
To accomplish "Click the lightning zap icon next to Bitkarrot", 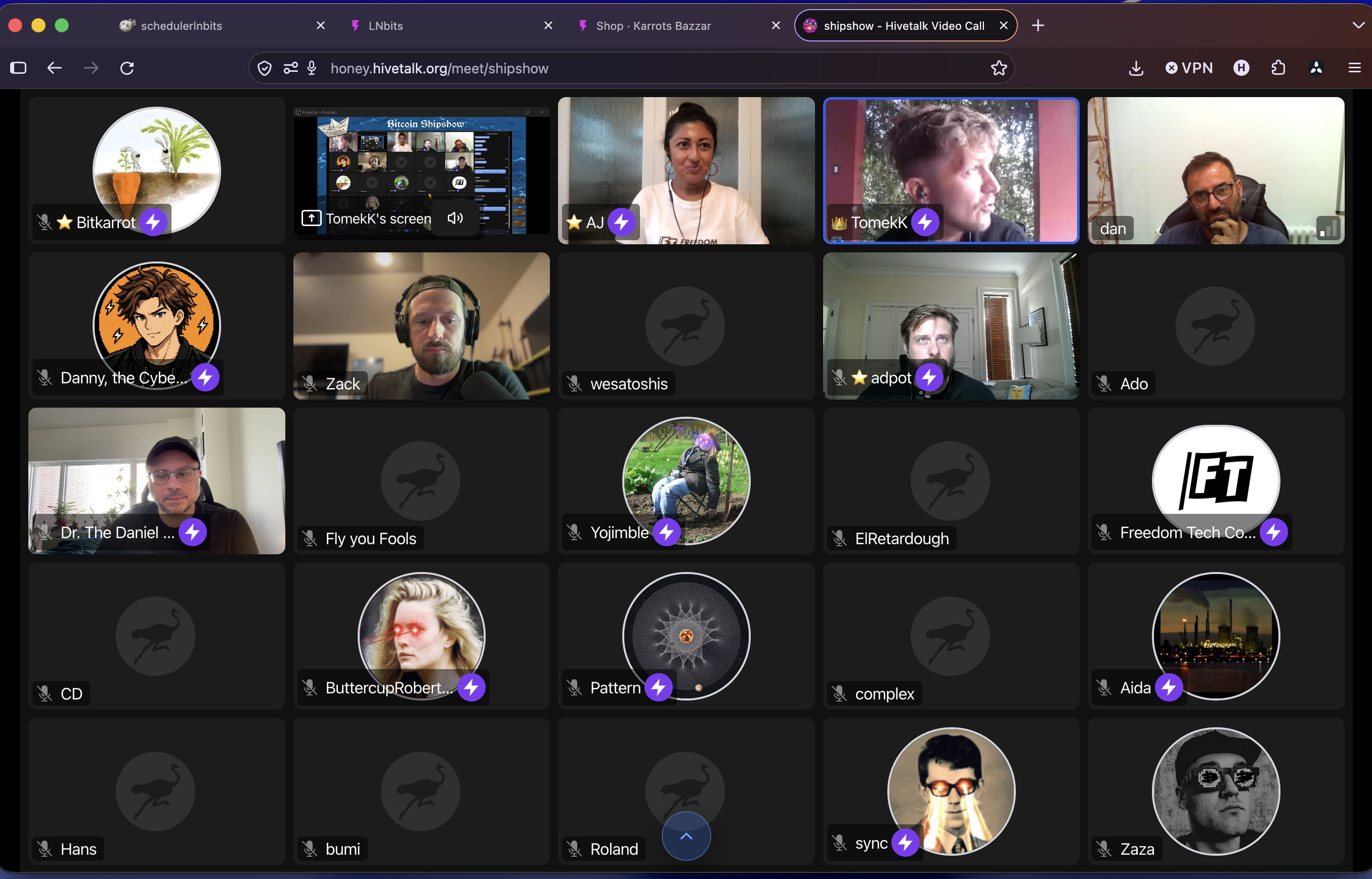I will pyautogui.click(x=153, y=222).
